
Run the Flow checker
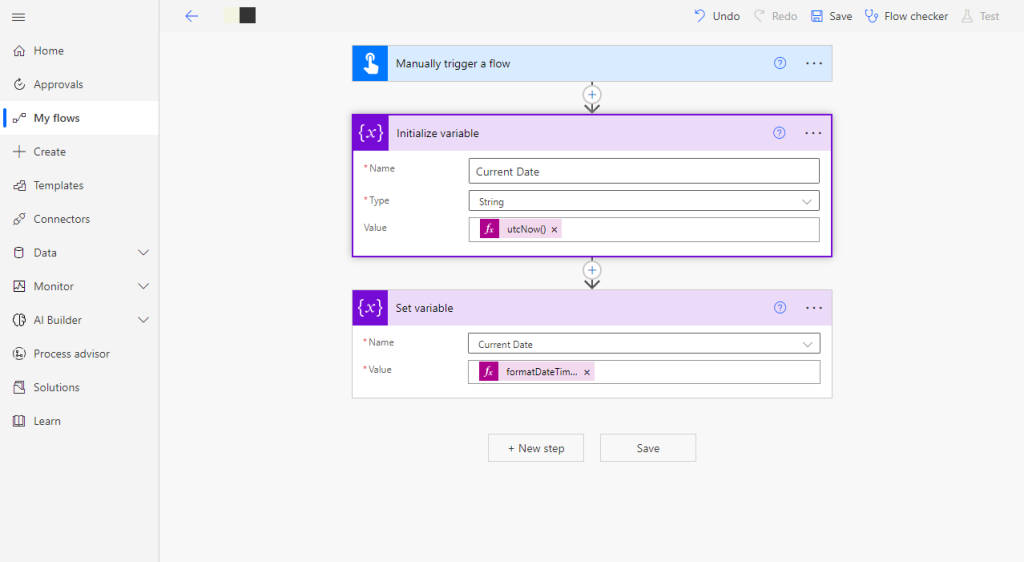pos(906,16)
